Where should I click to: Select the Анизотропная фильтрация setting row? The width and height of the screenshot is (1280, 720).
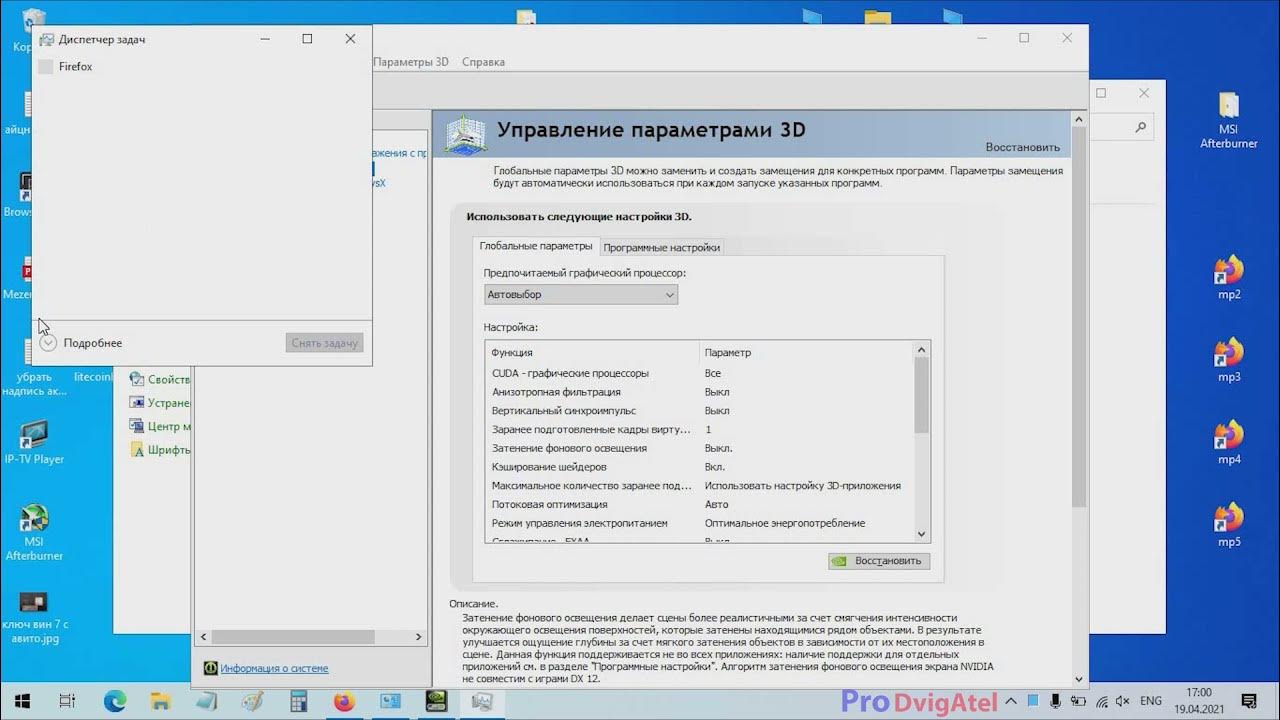tap(699, 392)
